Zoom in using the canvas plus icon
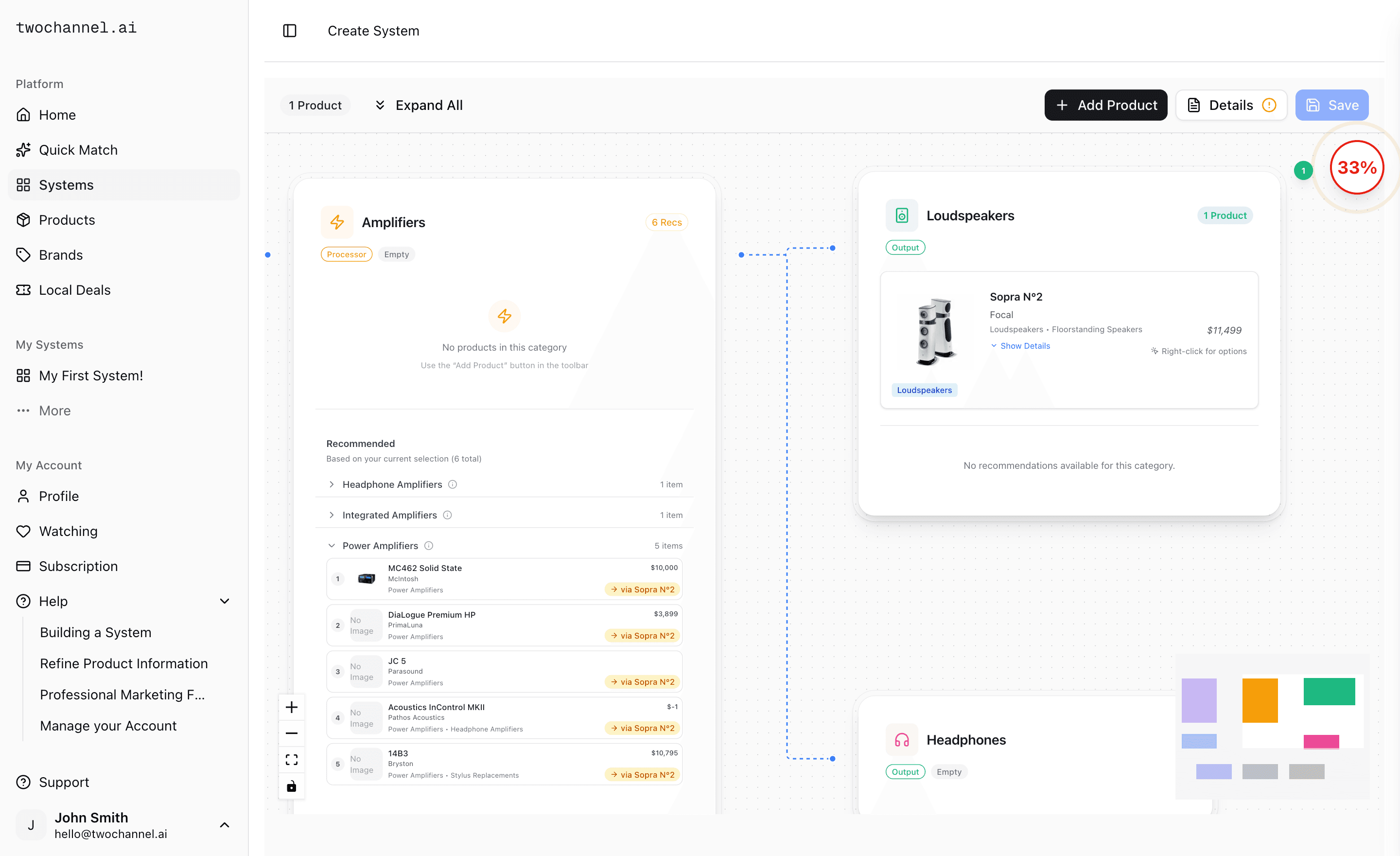 click(292, 707)
